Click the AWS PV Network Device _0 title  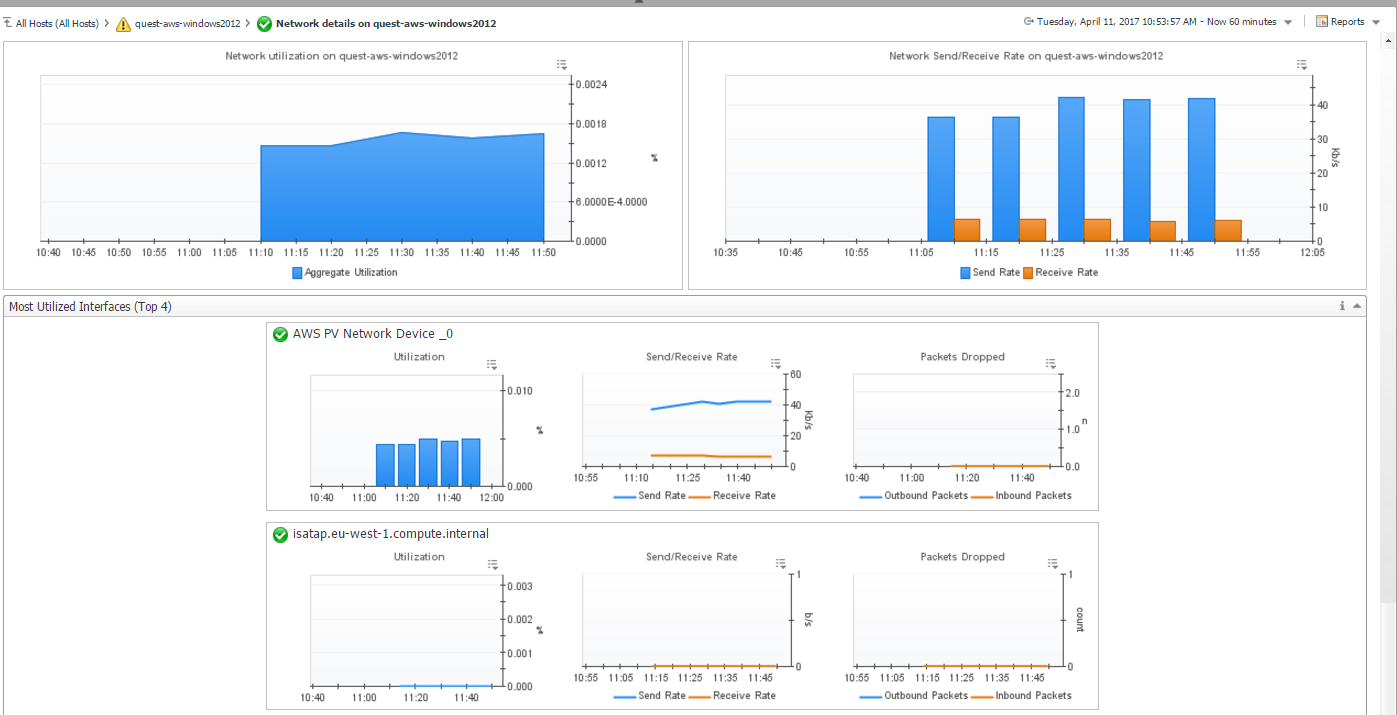pyautogui.click(x=372, y=334)
